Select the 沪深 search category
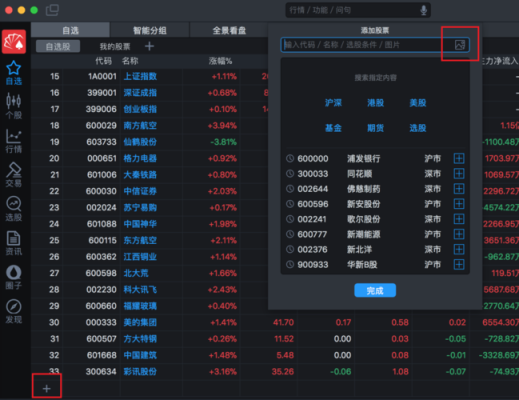519x400 pixels. pos(333,103)
